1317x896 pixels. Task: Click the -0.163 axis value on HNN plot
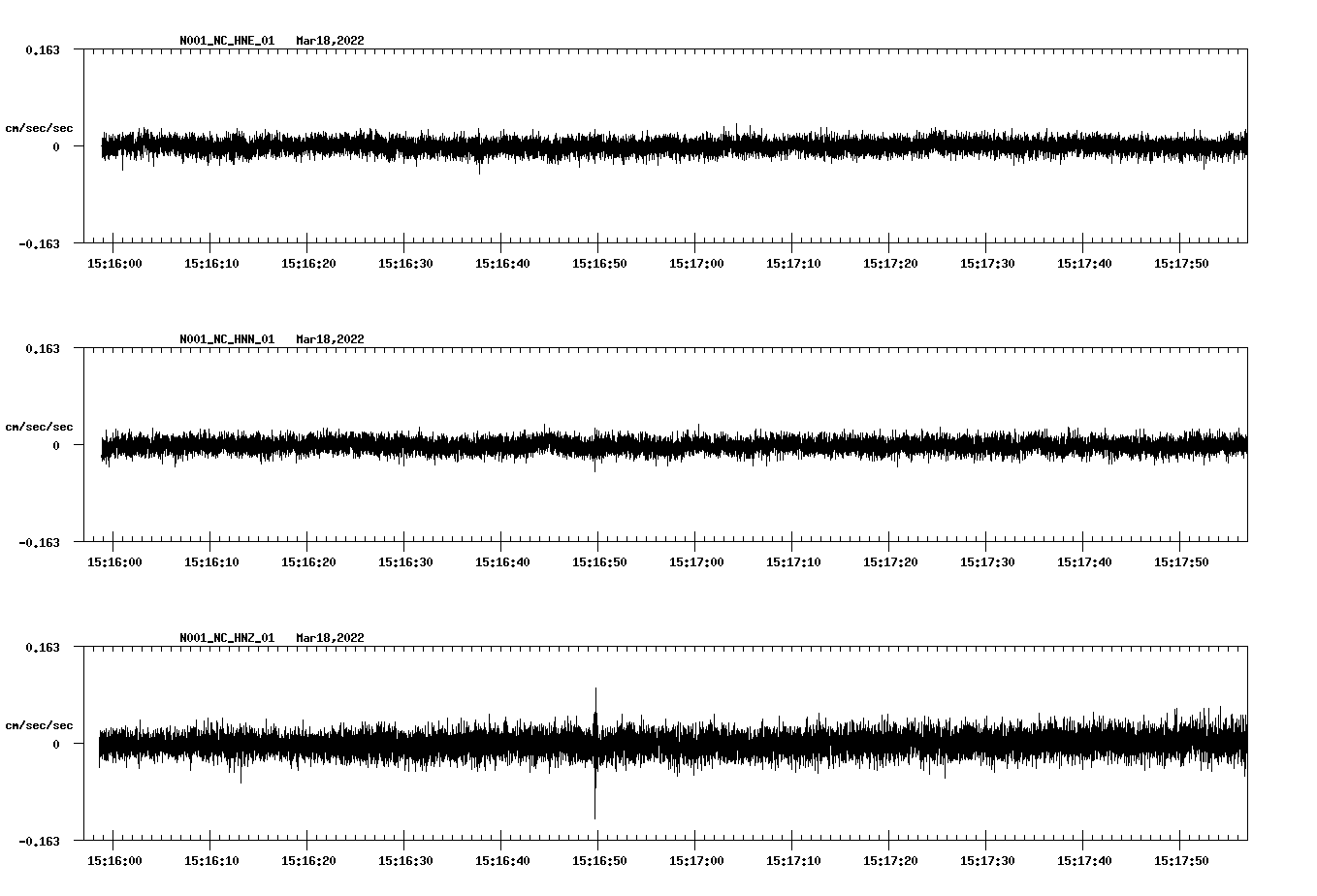(39, 542)
